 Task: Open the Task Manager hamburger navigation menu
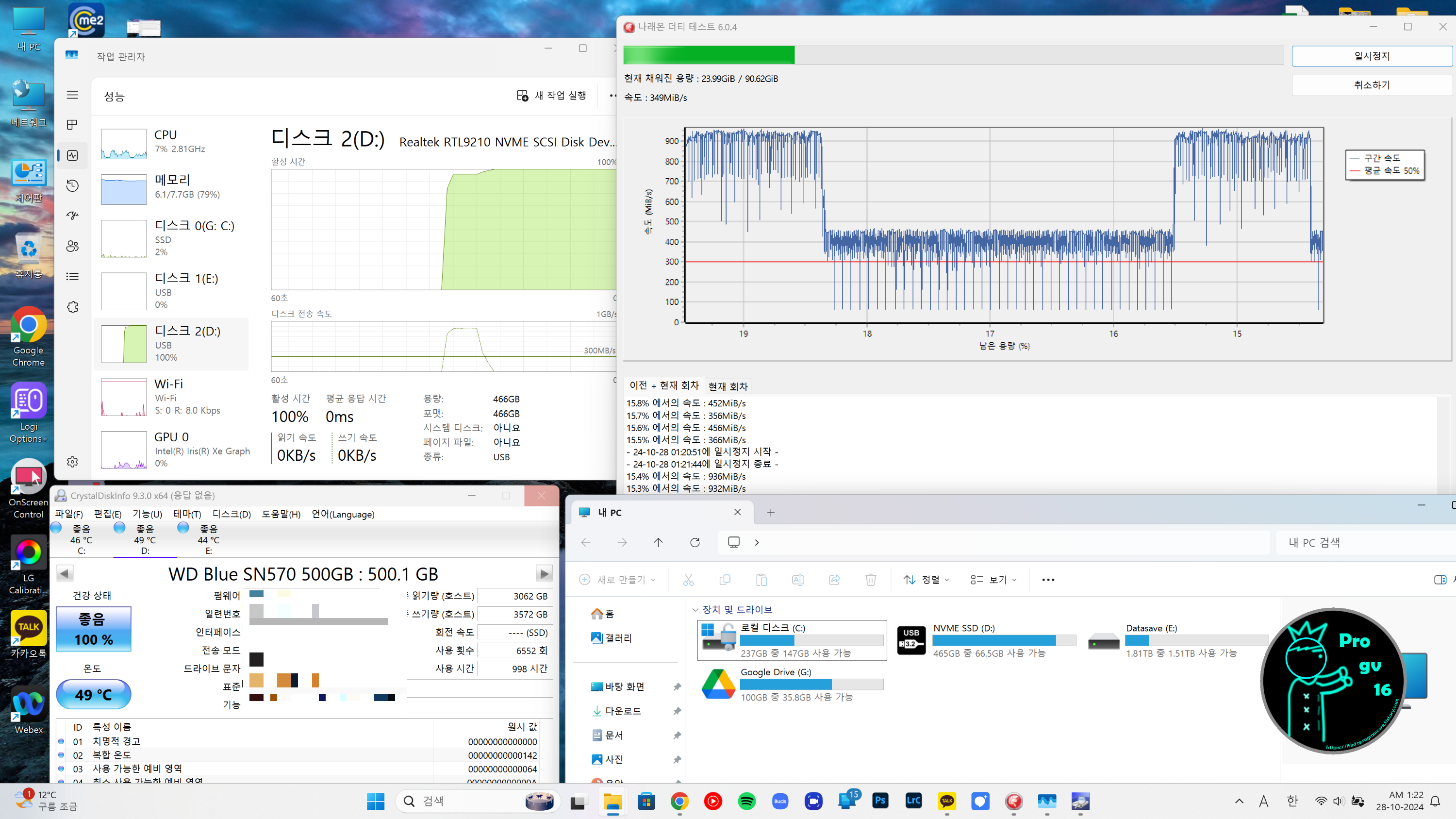coord(72,95)
